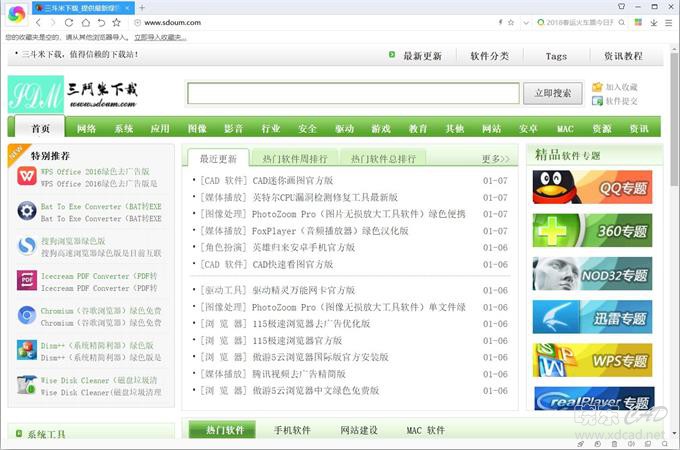Switch to 热门软件总排行 tab
Screen dimensions: 680x450
(x=383, y=159)
